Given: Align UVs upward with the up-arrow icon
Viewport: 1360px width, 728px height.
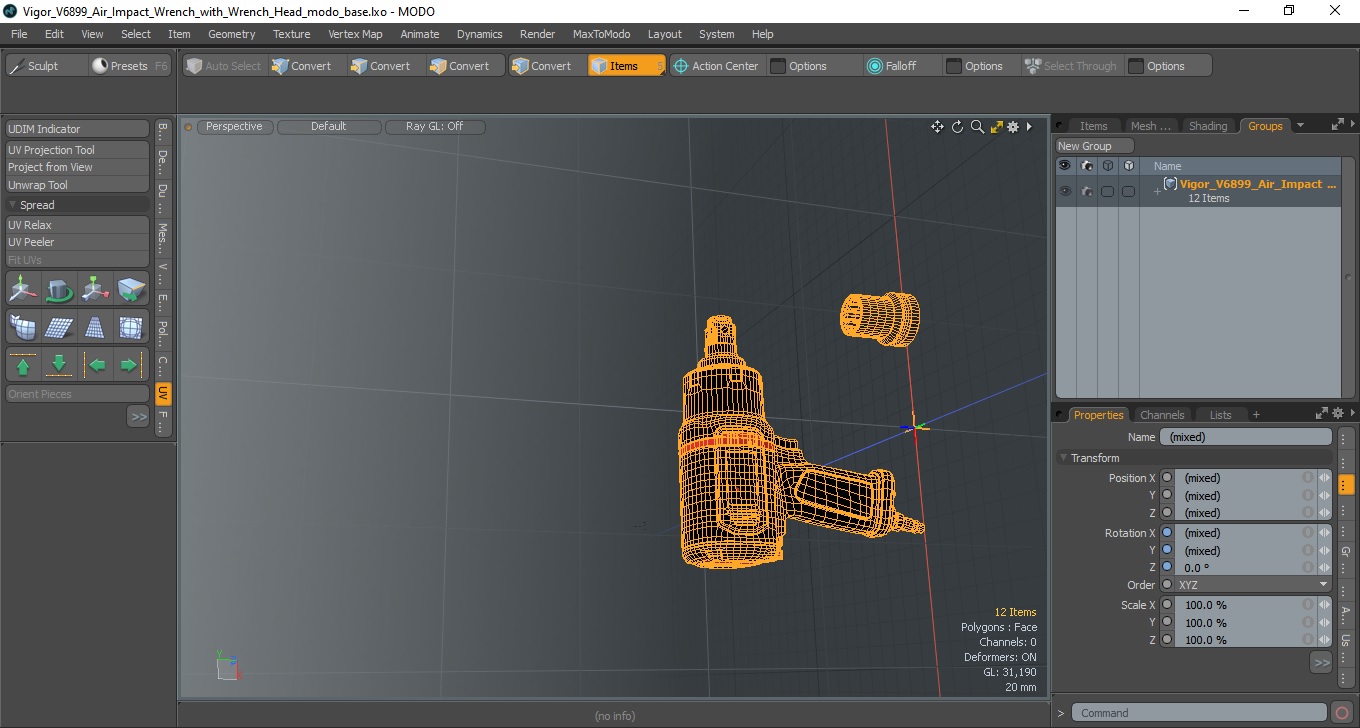Looking at the screenshot, I should (23, 365).
